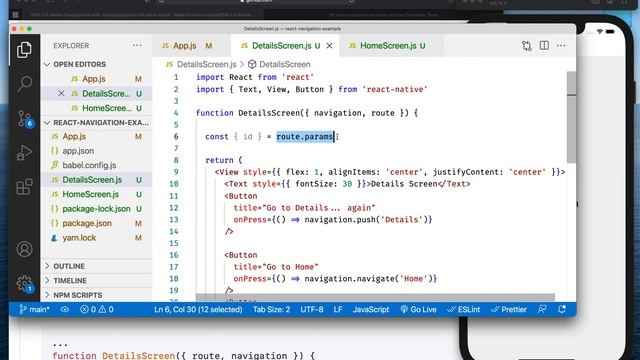
Task: Open package-lock.json in file tree
Action: [x=96, y=209]
